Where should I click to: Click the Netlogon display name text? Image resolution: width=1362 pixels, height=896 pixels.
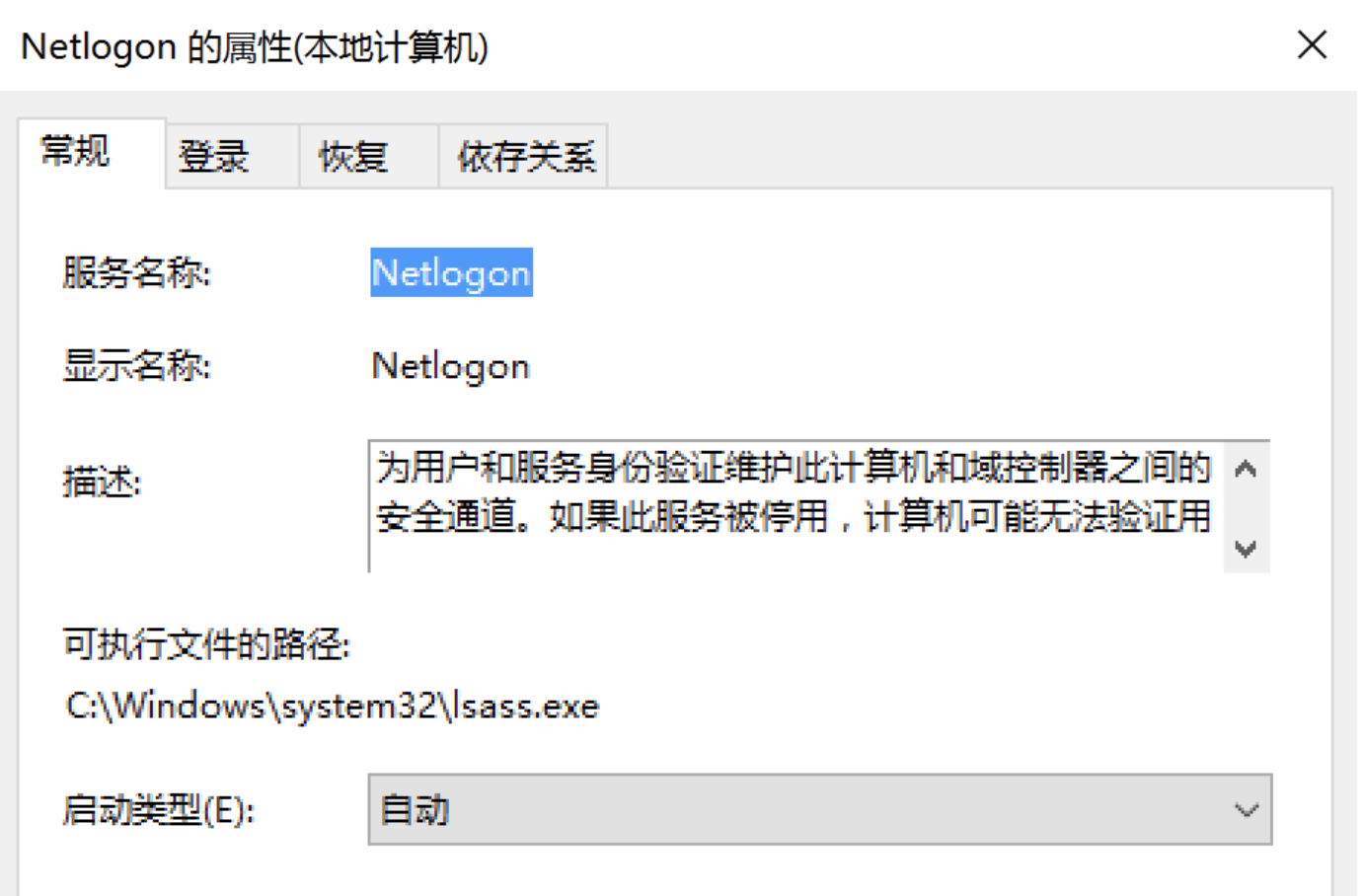point(450,367)
